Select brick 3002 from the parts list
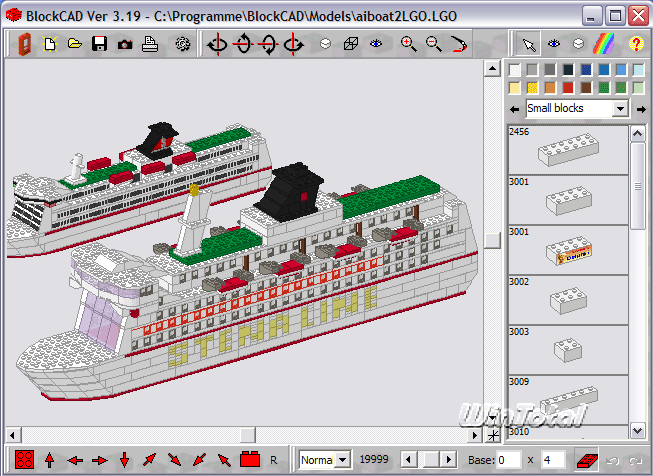 [x=568, y=300]
